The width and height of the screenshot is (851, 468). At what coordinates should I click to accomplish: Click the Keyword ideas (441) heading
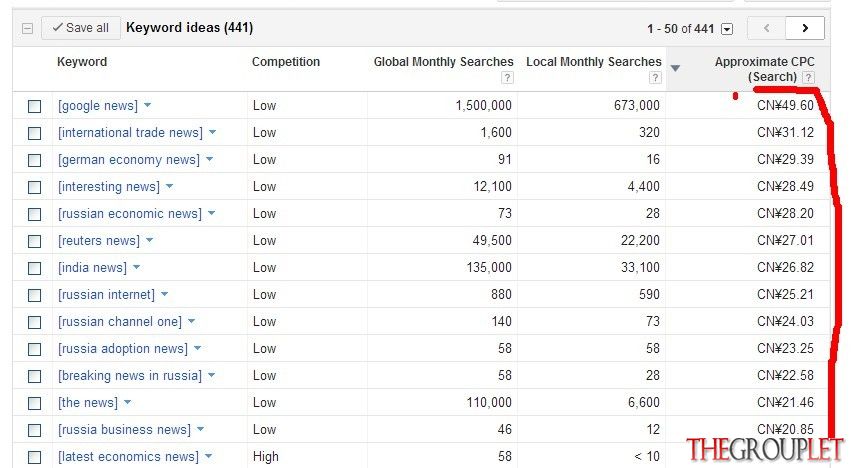pyautogui.click(x=189, y=28)
